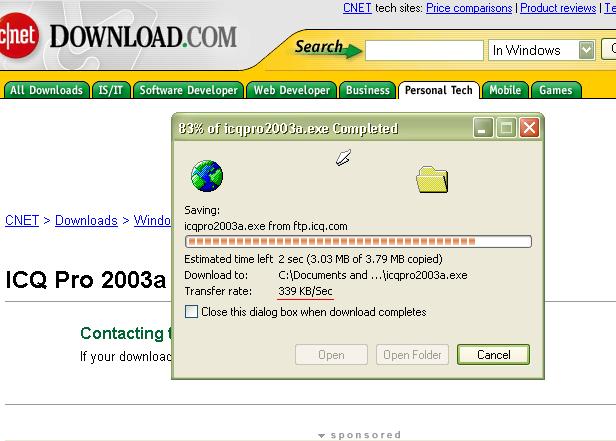
Task: Click the disabled Open button
Action: pyautogui.click(x=331, y=355)
